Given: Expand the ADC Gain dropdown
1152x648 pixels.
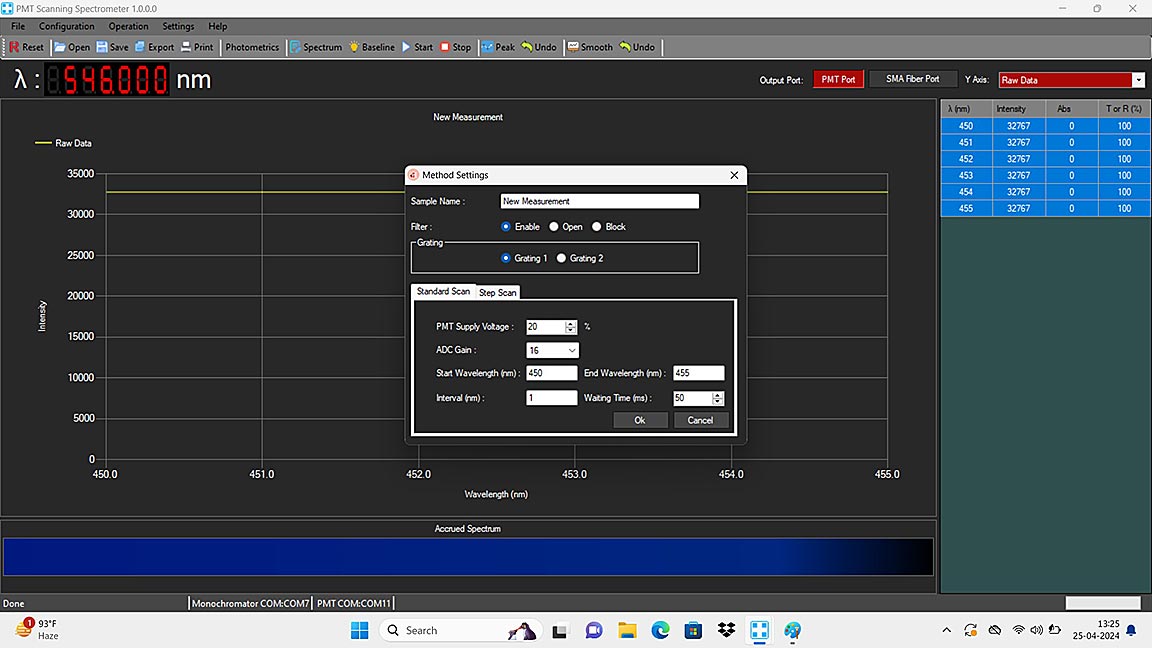Looking at the screenshot, I should 571,350.
